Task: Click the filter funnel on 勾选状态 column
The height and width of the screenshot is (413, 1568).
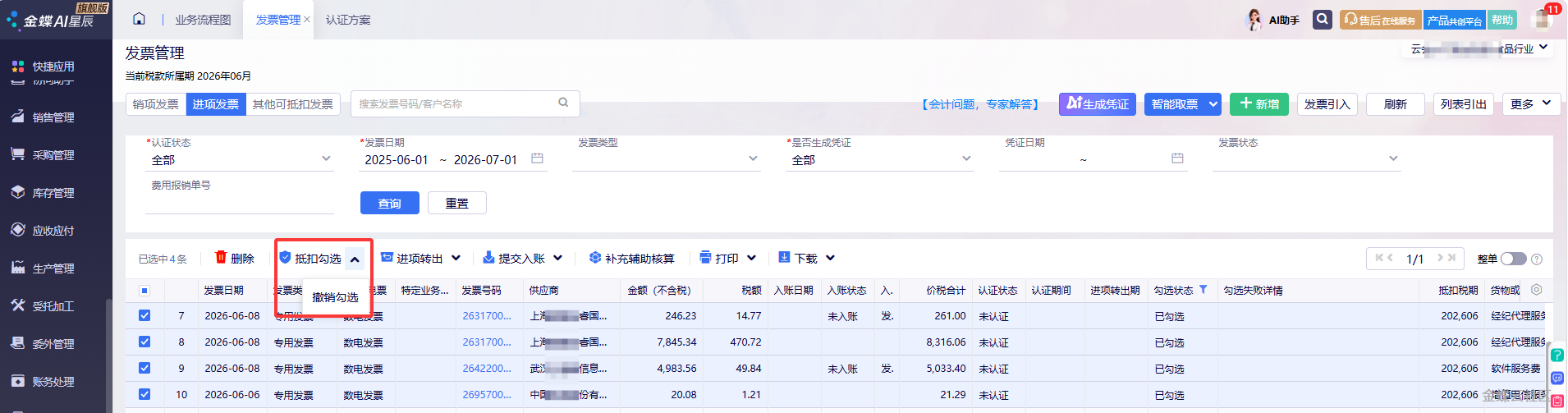Action: pyautogui.click(x=1204, y=290)
